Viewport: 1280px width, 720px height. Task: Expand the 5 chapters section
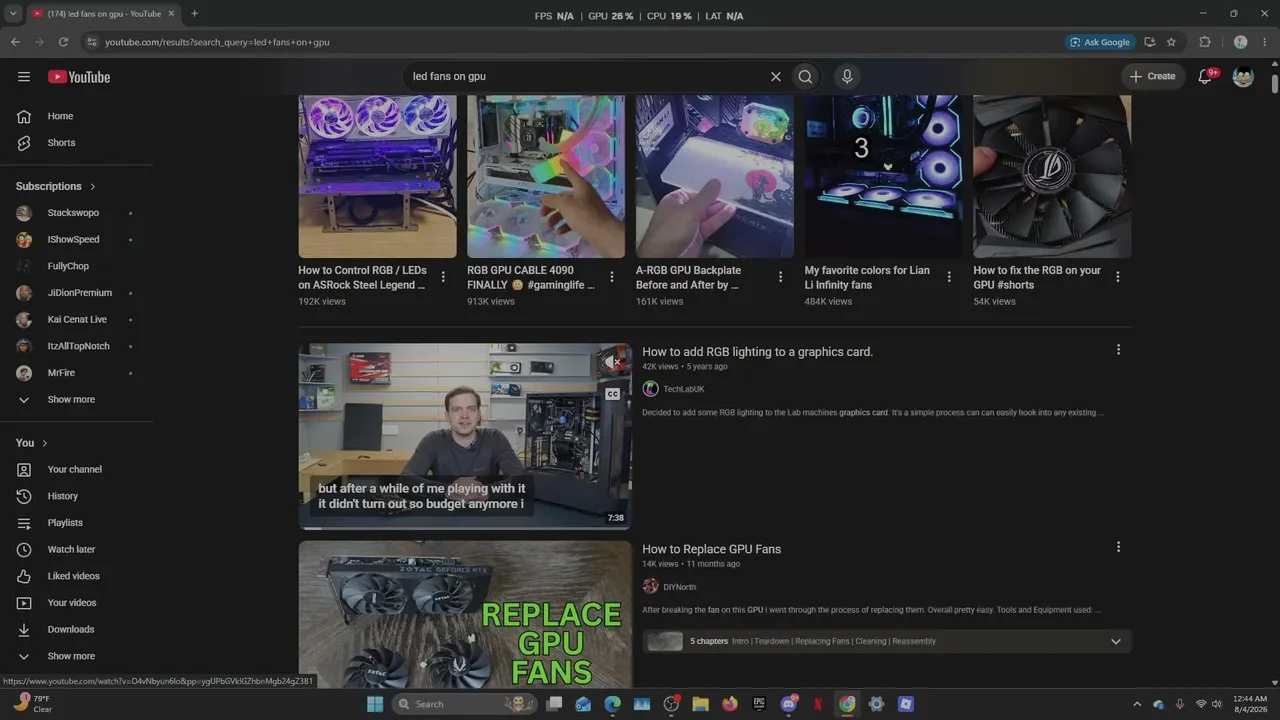pyautogui.click(x=1116, y=641)
